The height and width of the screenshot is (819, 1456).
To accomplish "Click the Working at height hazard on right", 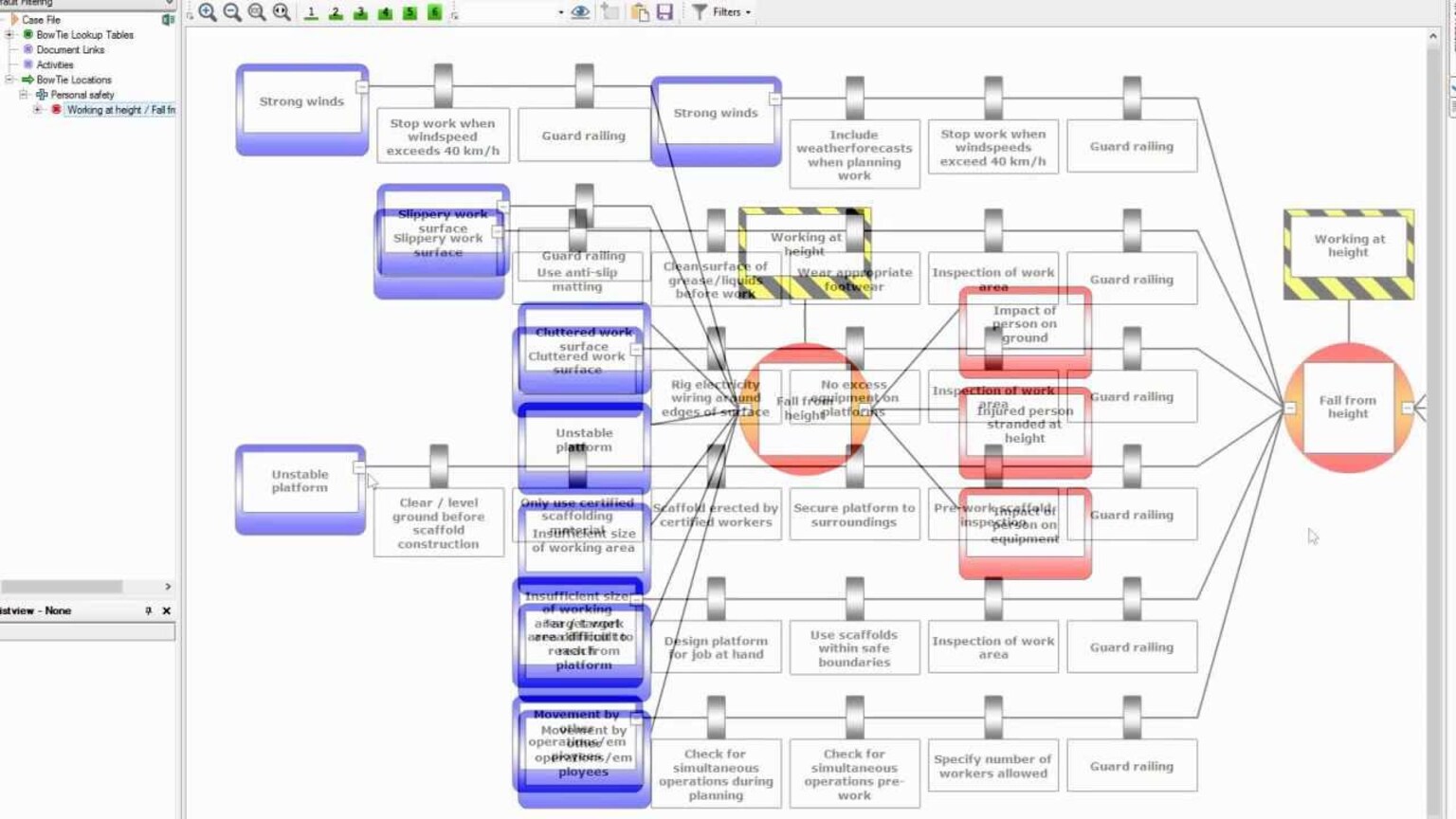I will tap(1348, 246).
